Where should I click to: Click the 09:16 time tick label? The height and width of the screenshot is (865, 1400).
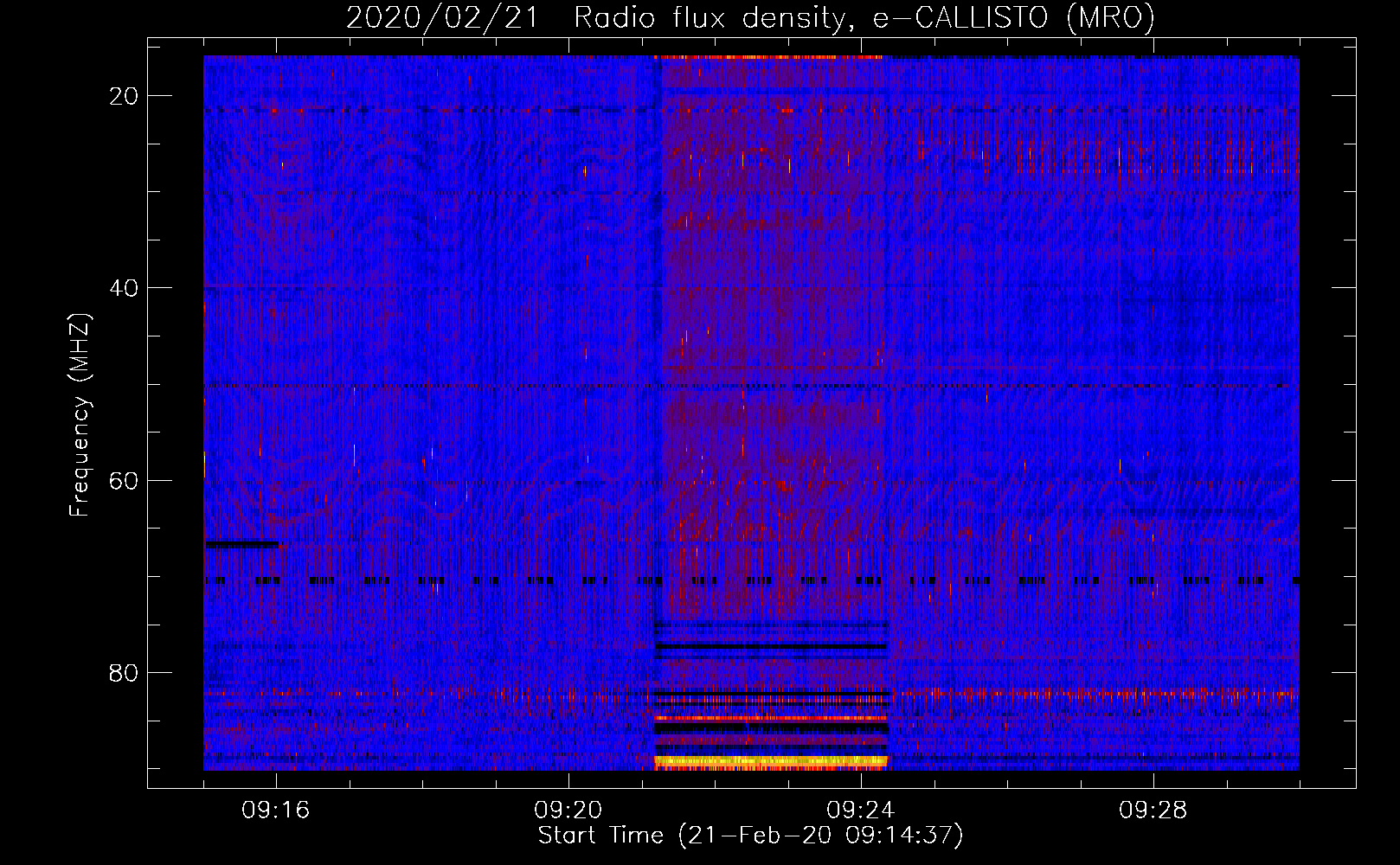[276, 811]
